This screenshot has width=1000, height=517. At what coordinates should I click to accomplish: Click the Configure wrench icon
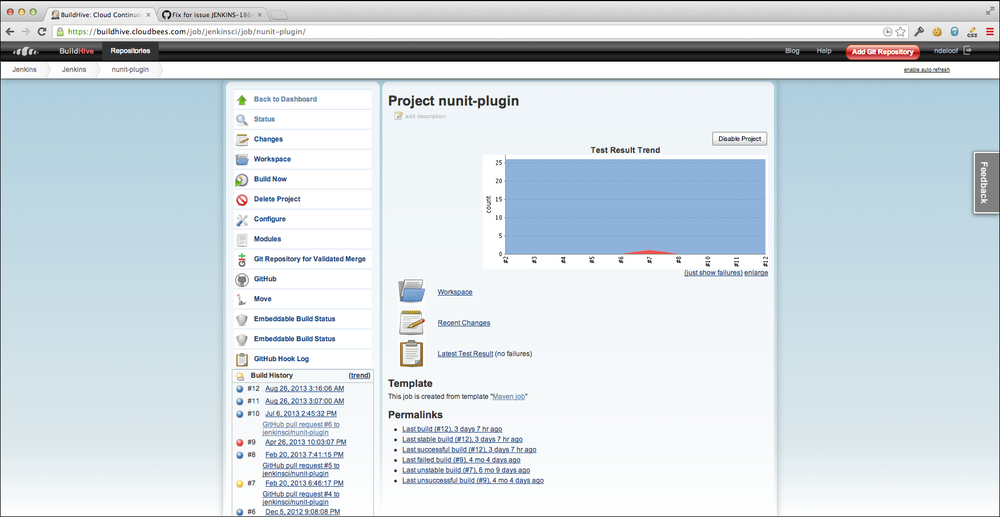242,219
